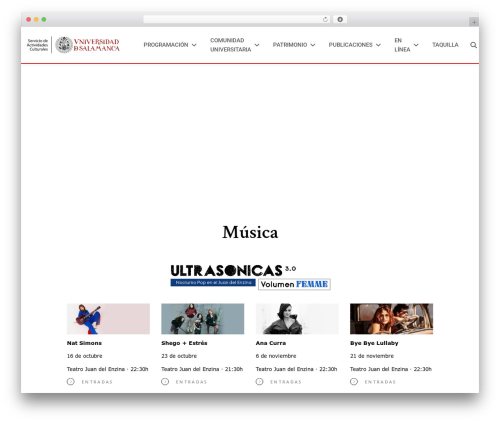Click the green maximize window dot
This screenshot has height=423, width=500.
tap(44, 19)
